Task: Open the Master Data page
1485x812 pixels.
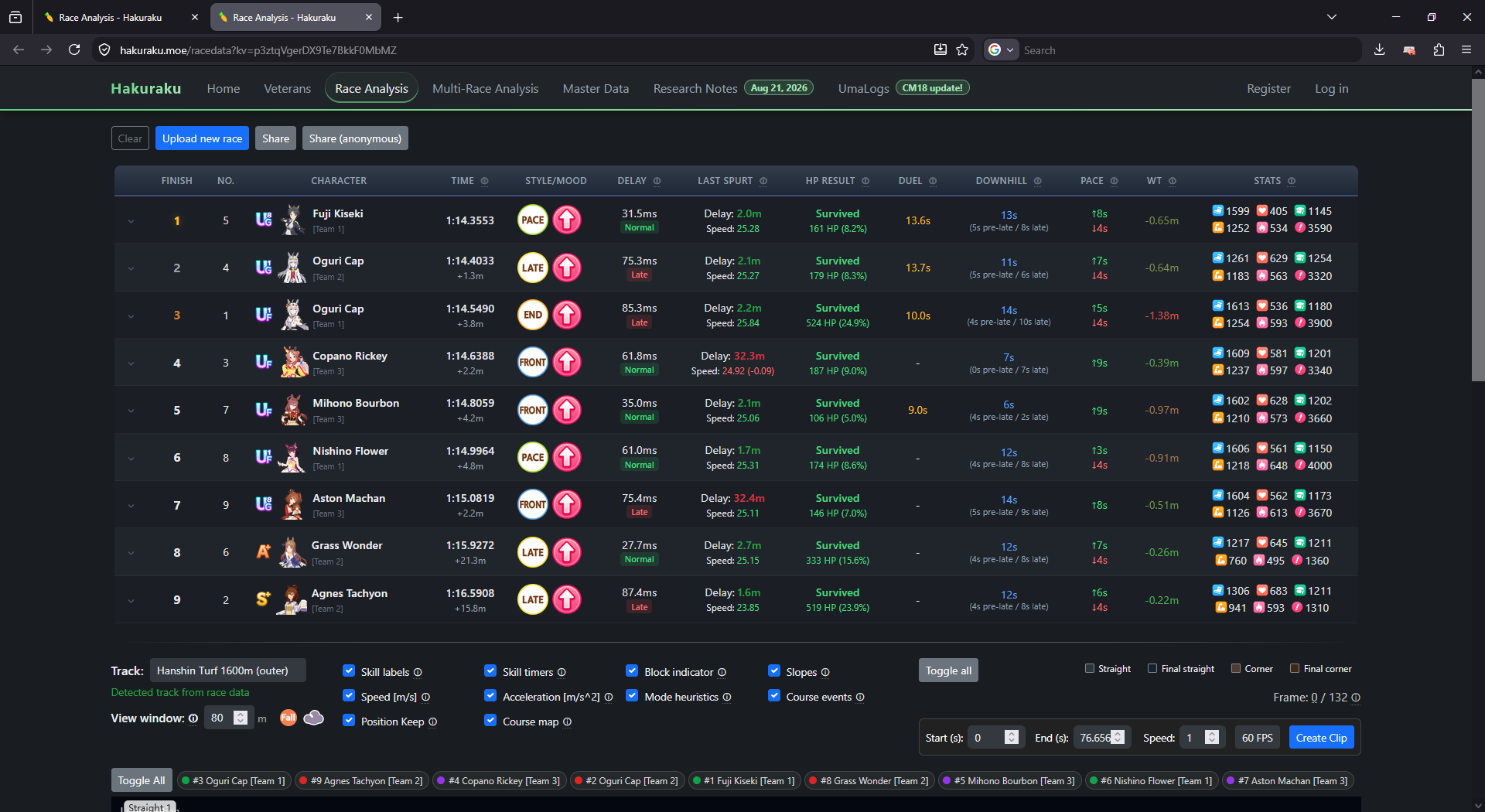Action: pos(596,89)
